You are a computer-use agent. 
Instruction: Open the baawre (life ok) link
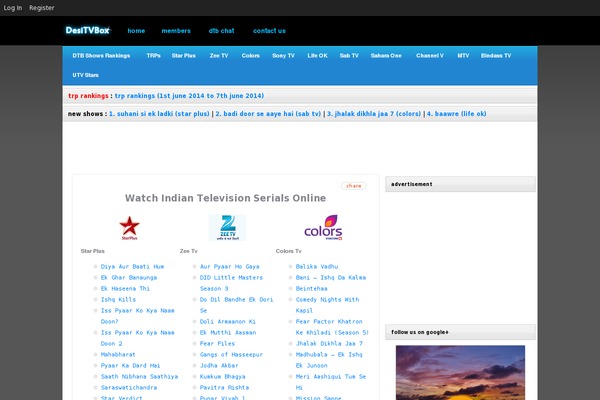tap(457, 114)
